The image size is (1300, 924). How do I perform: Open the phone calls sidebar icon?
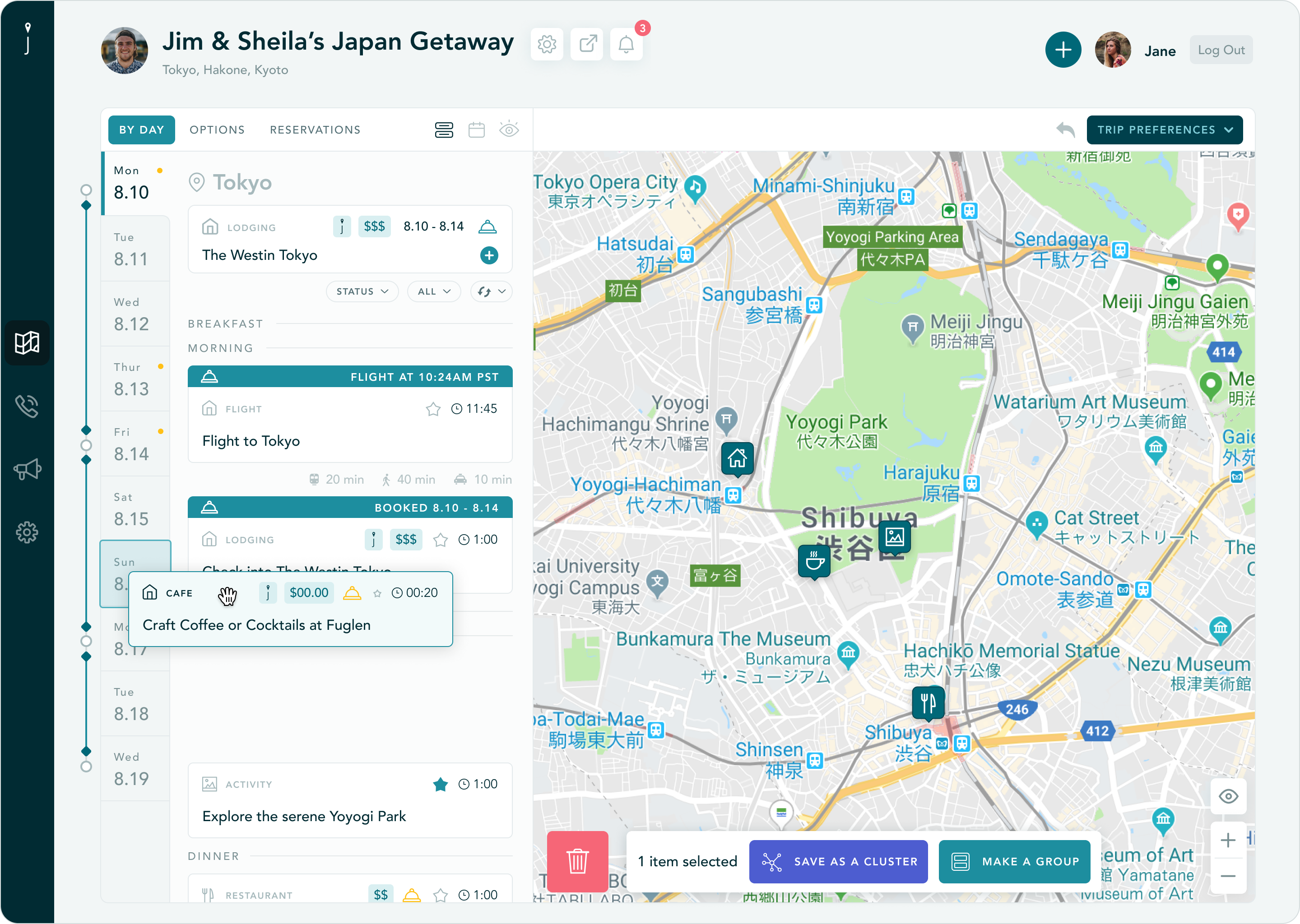(27, 406)
